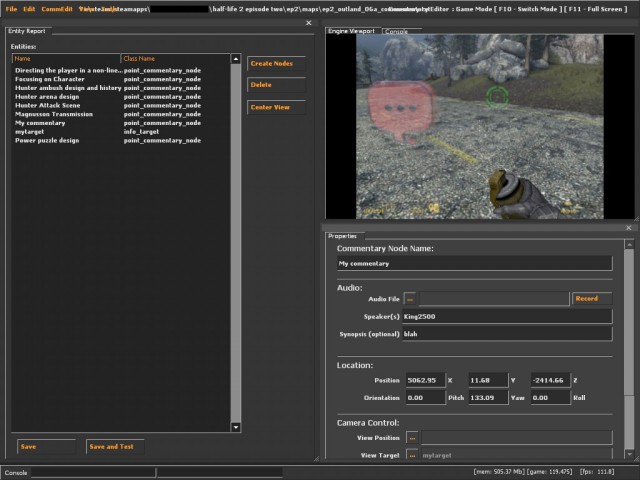Click the Center View button
640x480 pixels.
pyautogui.click(x=276, y=107)
